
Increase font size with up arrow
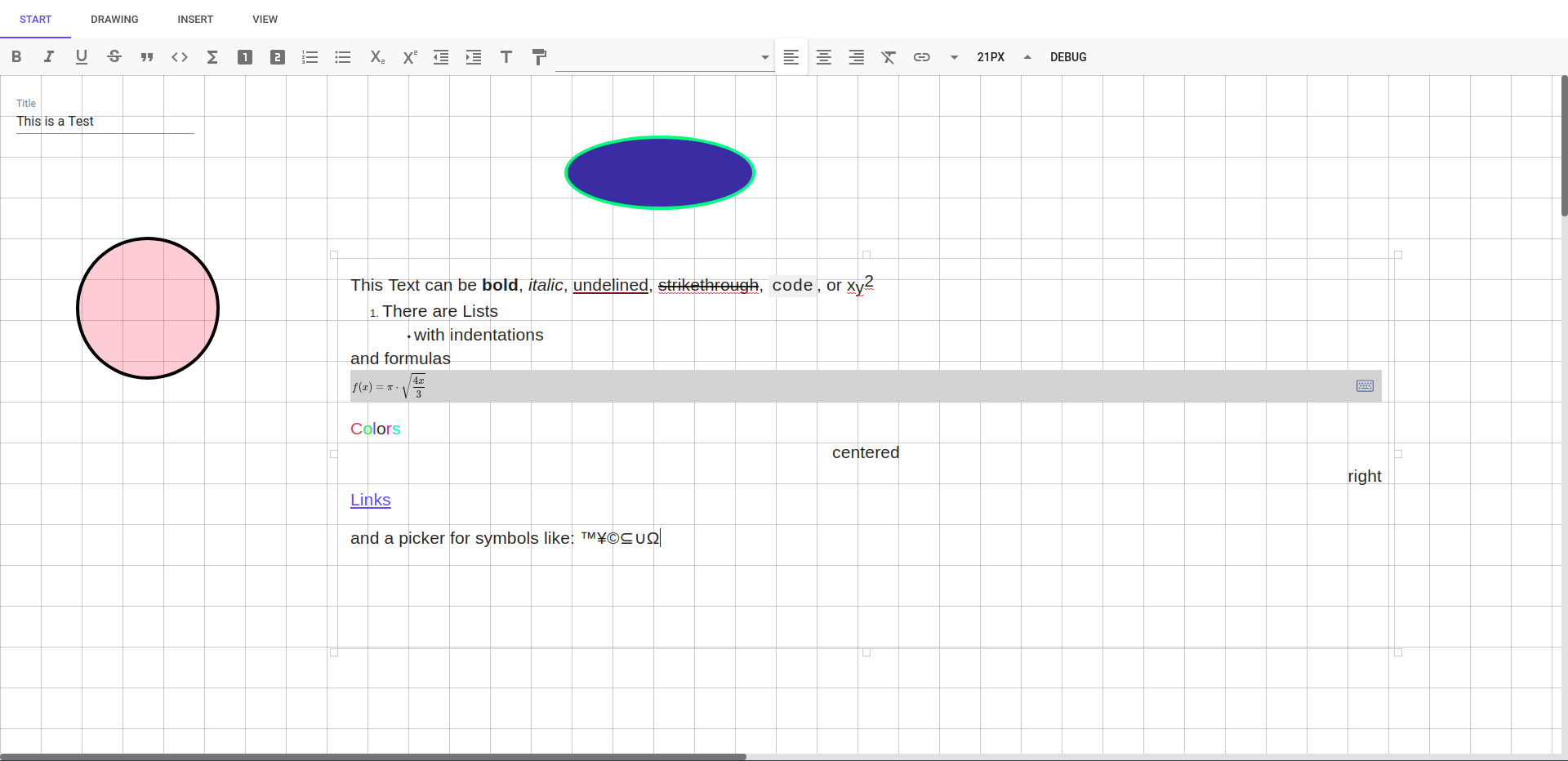pyautogui.click(x=1027, y=57)
